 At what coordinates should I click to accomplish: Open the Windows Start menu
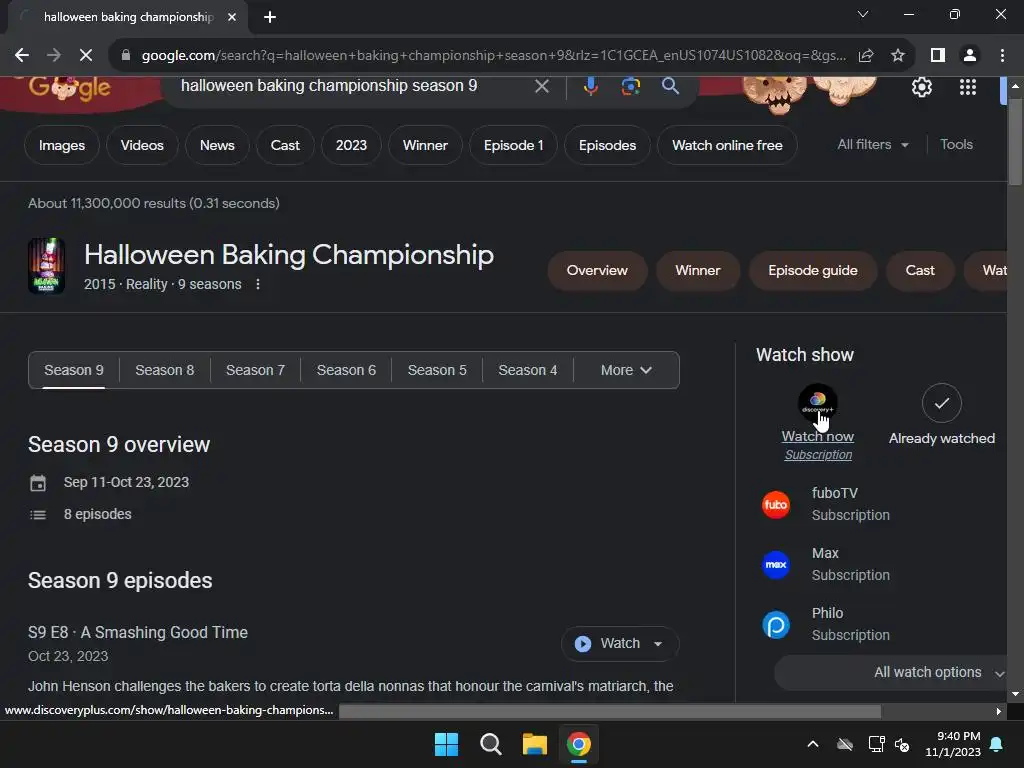(447, 744)
